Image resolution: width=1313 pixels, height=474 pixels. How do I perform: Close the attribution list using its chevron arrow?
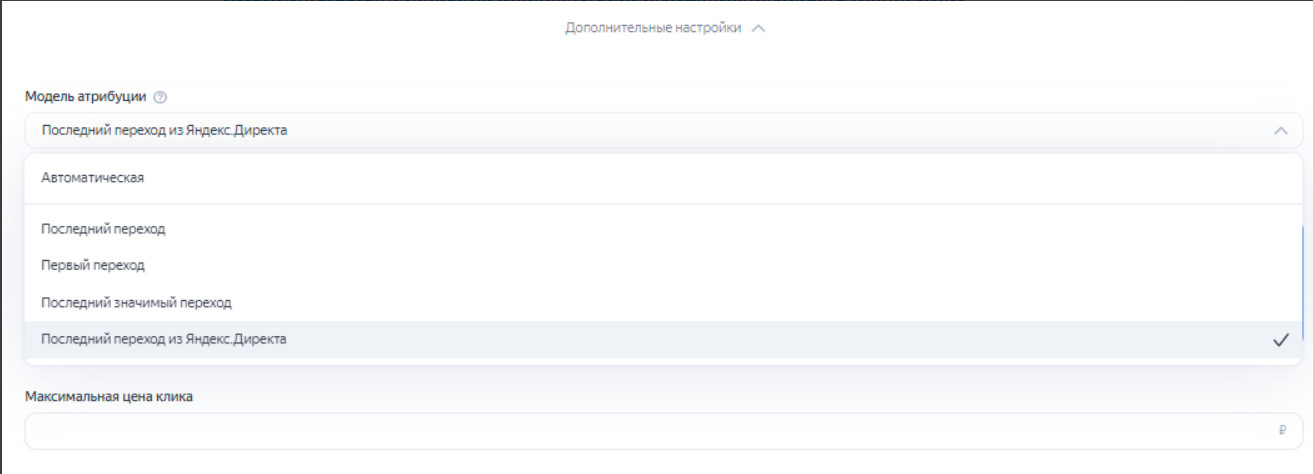pyautogui.click(x=1281, y=131)
